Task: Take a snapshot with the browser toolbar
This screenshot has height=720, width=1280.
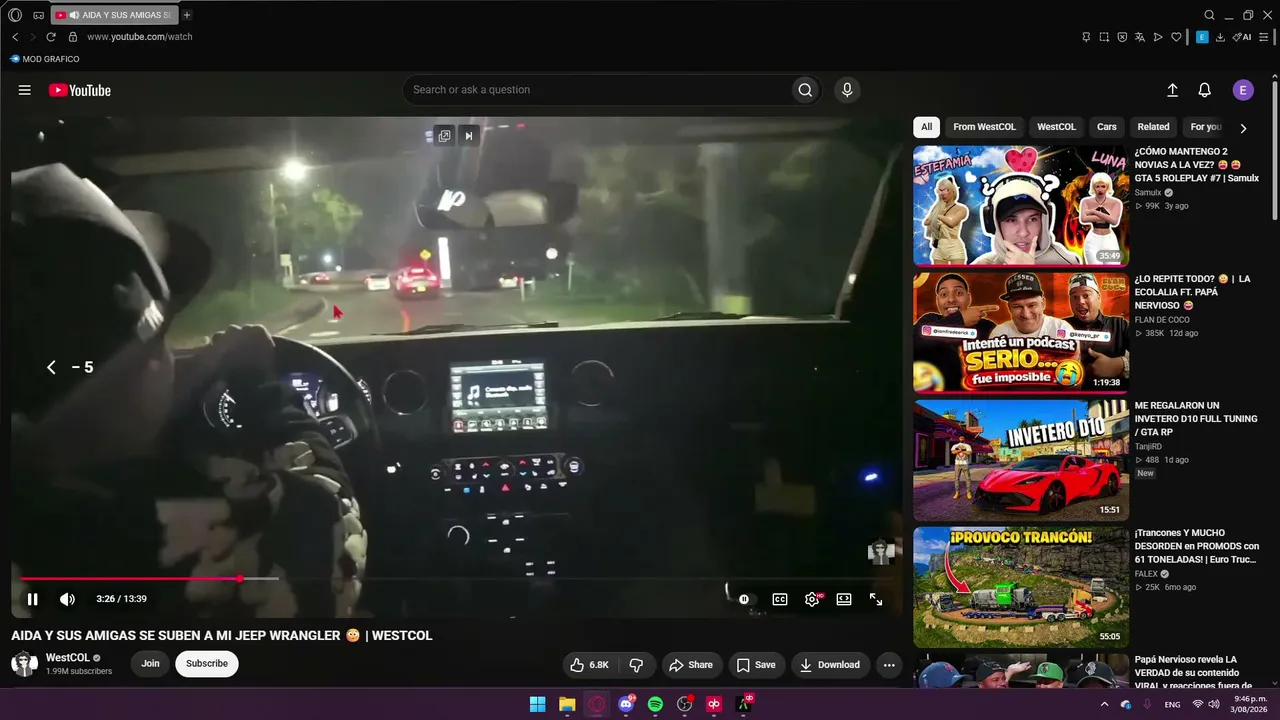Action: click(x=1104, y=37)
